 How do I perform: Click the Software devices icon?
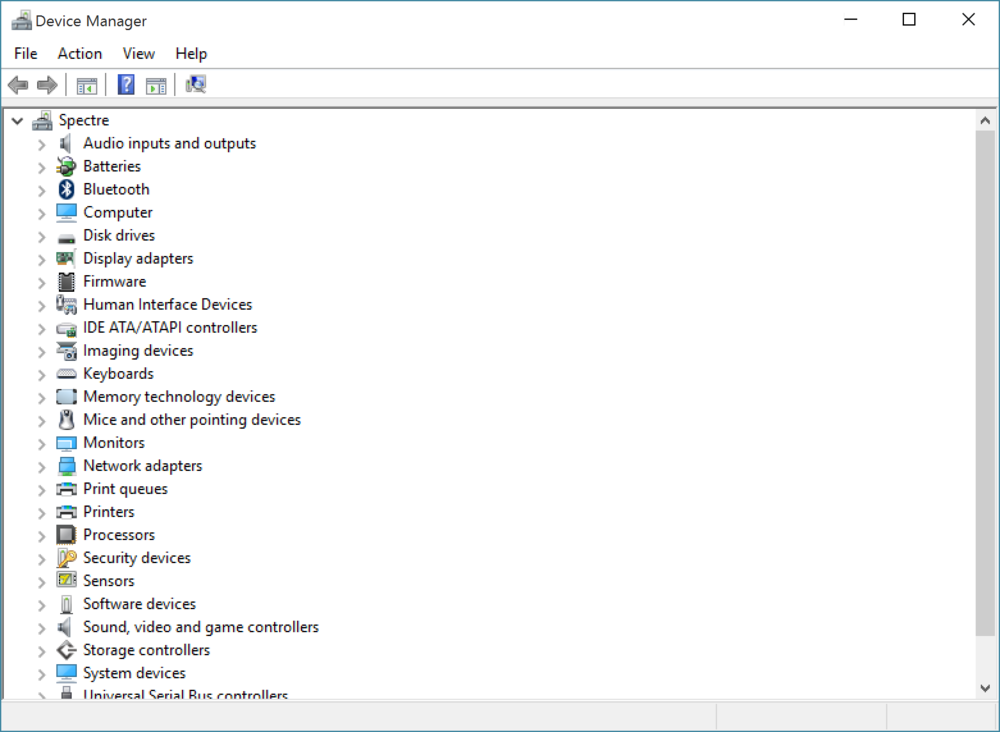click(x=66, y=604)
